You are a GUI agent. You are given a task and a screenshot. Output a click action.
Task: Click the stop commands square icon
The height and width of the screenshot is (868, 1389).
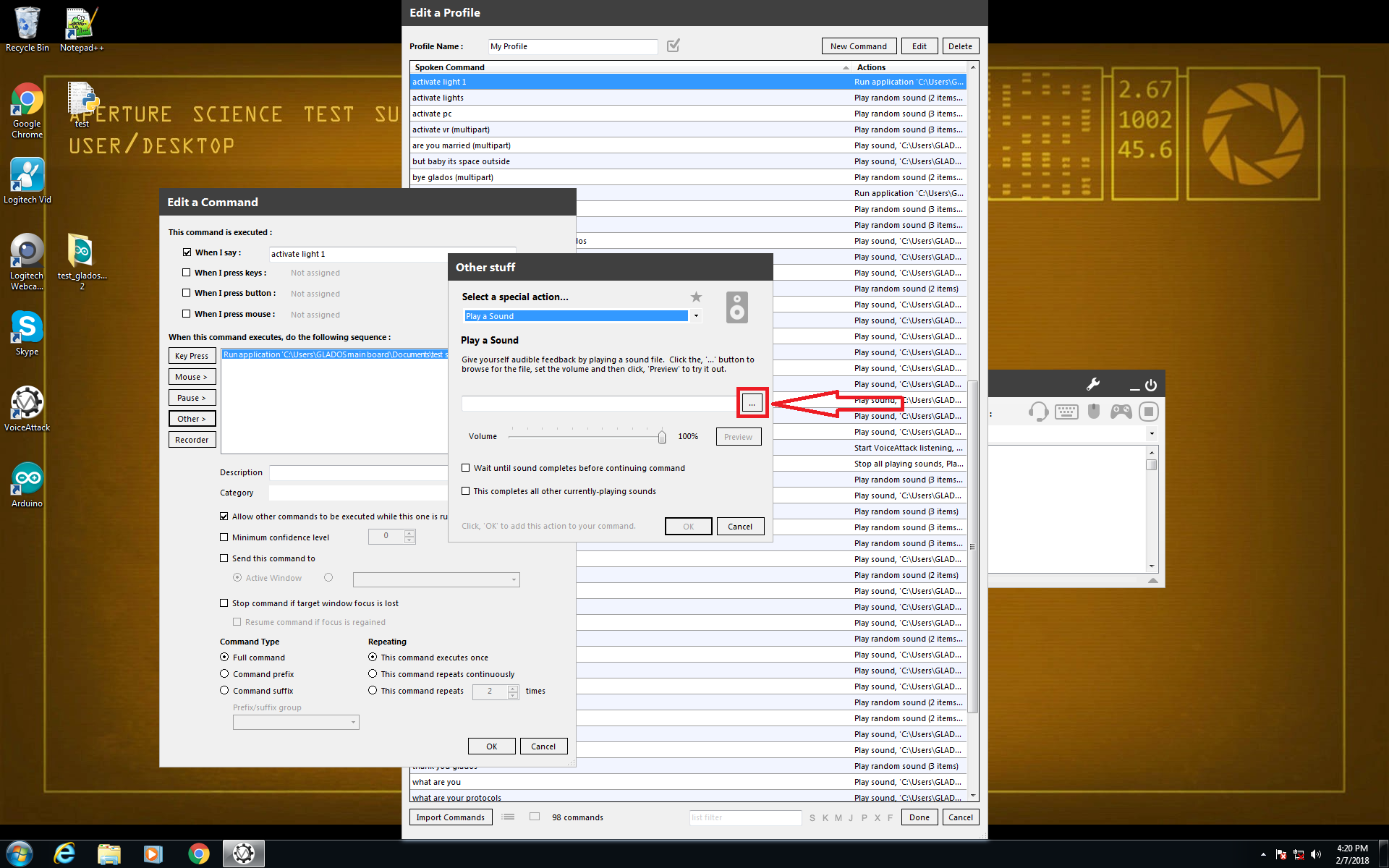coord(1148,412)
